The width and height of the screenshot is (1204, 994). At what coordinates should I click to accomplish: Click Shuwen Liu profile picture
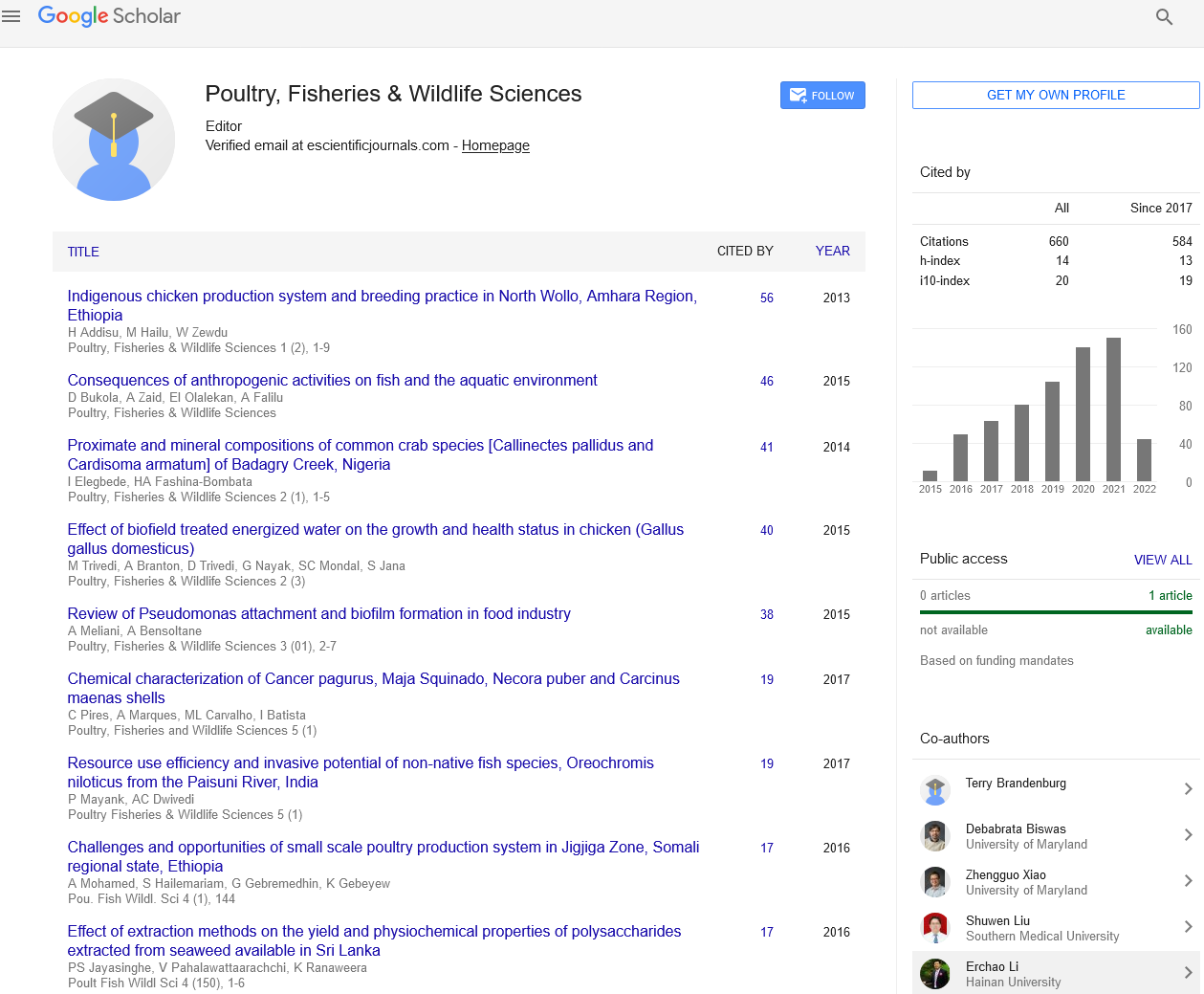pyautogui.click(x=934, y=928)
